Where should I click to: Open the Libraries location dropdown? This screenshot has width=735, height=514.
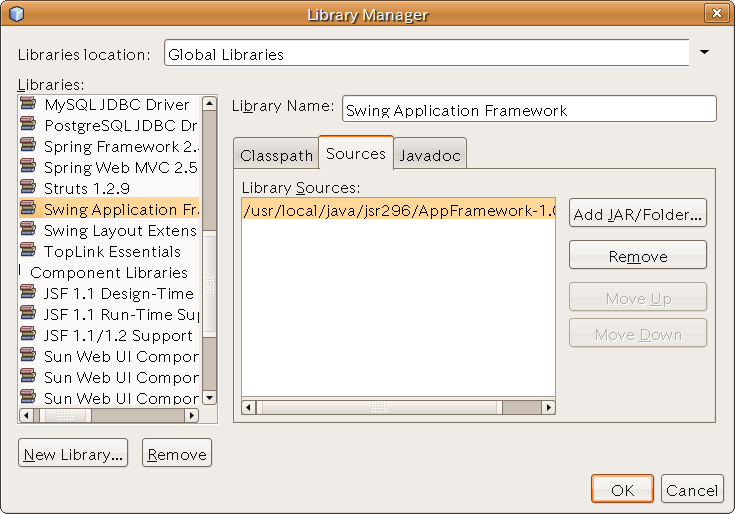point(704,53)
